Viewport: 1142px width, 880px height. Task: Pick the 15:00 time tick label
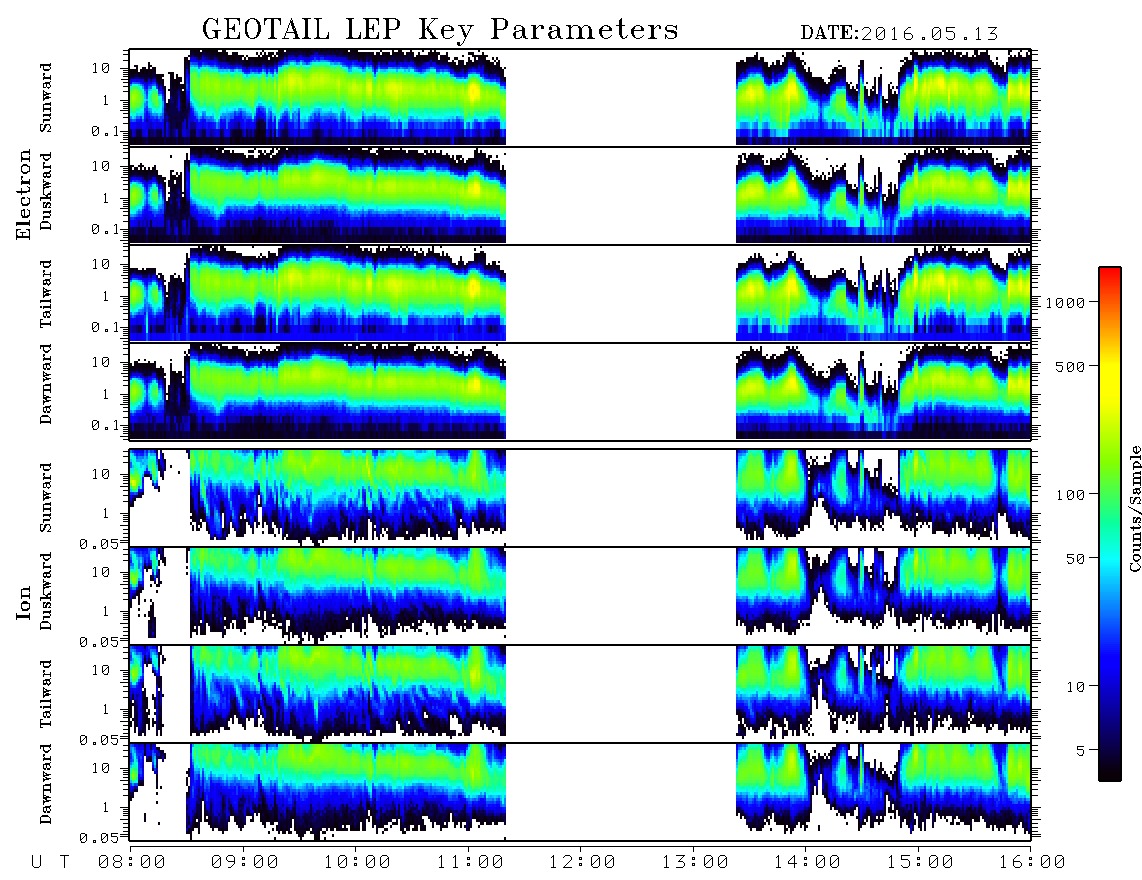coord(921,863)
